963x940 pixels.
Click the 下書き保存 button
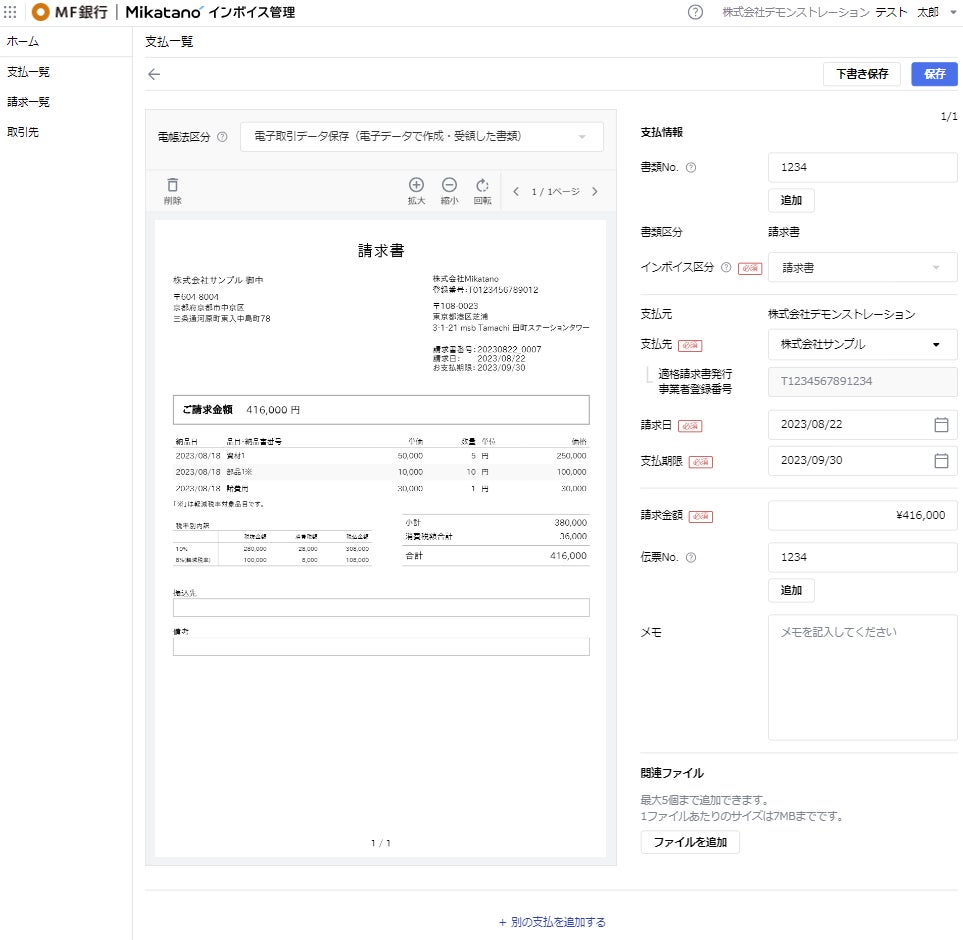pos(862,74)
